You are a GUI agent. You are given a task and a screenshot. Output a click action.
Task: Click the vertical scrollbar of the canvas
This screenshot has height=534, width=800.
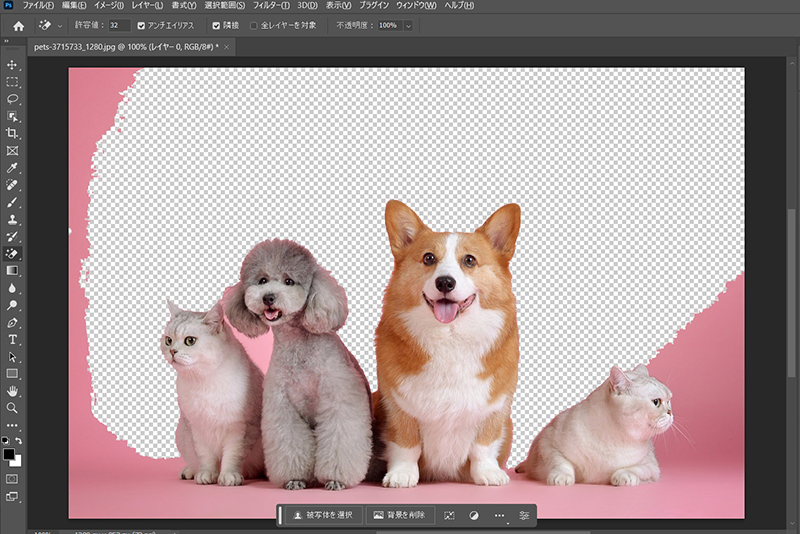(792, 294)
